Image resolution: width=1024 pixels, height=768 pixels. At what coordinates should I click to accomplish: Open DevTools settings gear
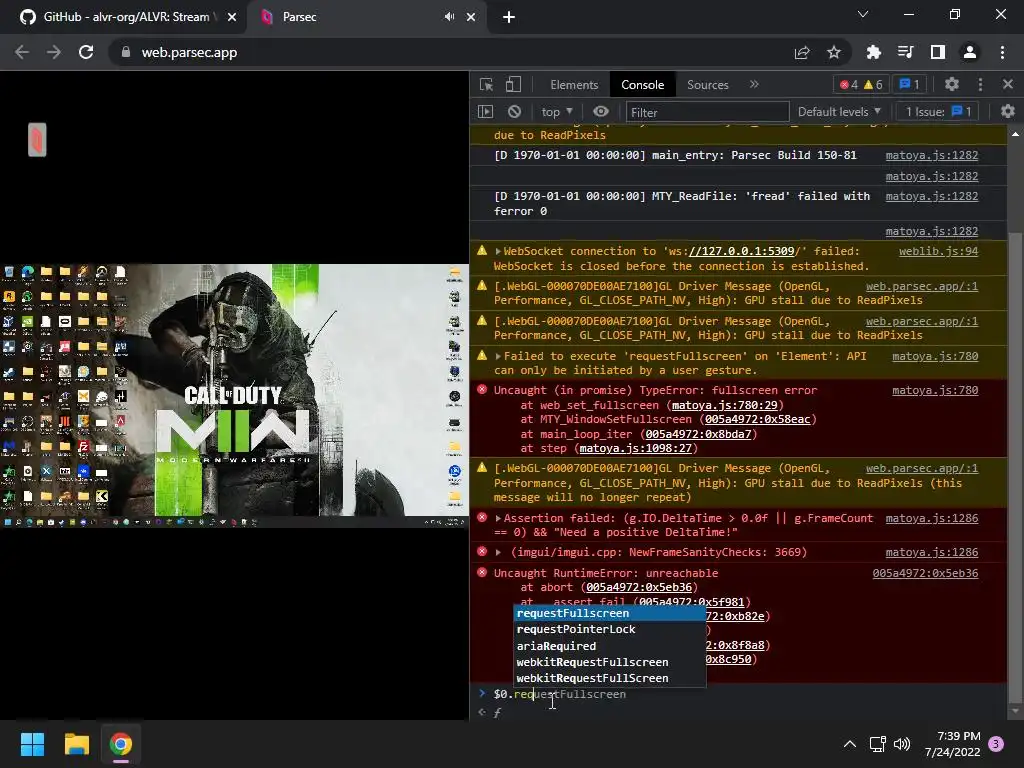952,84
